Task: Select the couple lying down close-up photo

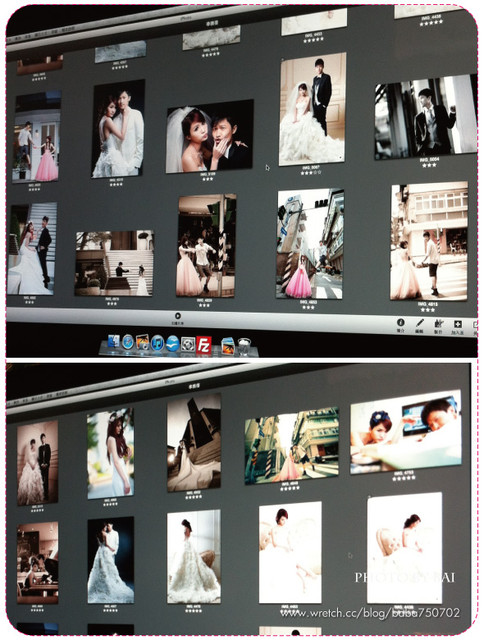Action: [406, 432]
